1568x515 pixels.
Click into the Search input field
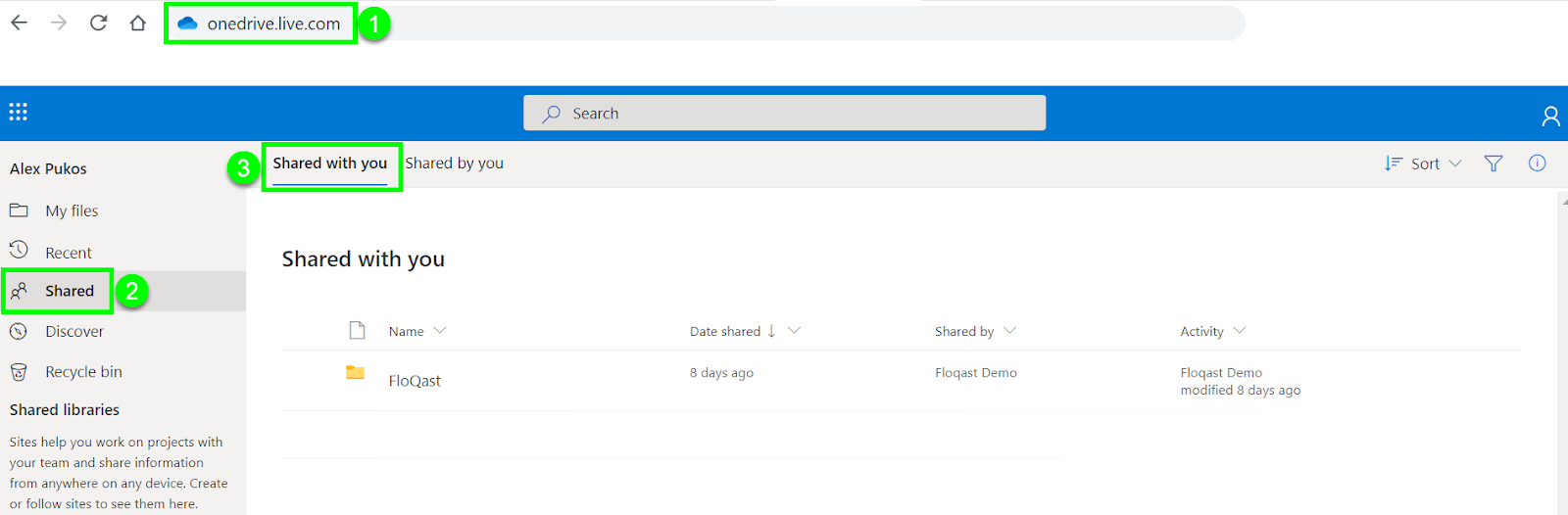784,113
